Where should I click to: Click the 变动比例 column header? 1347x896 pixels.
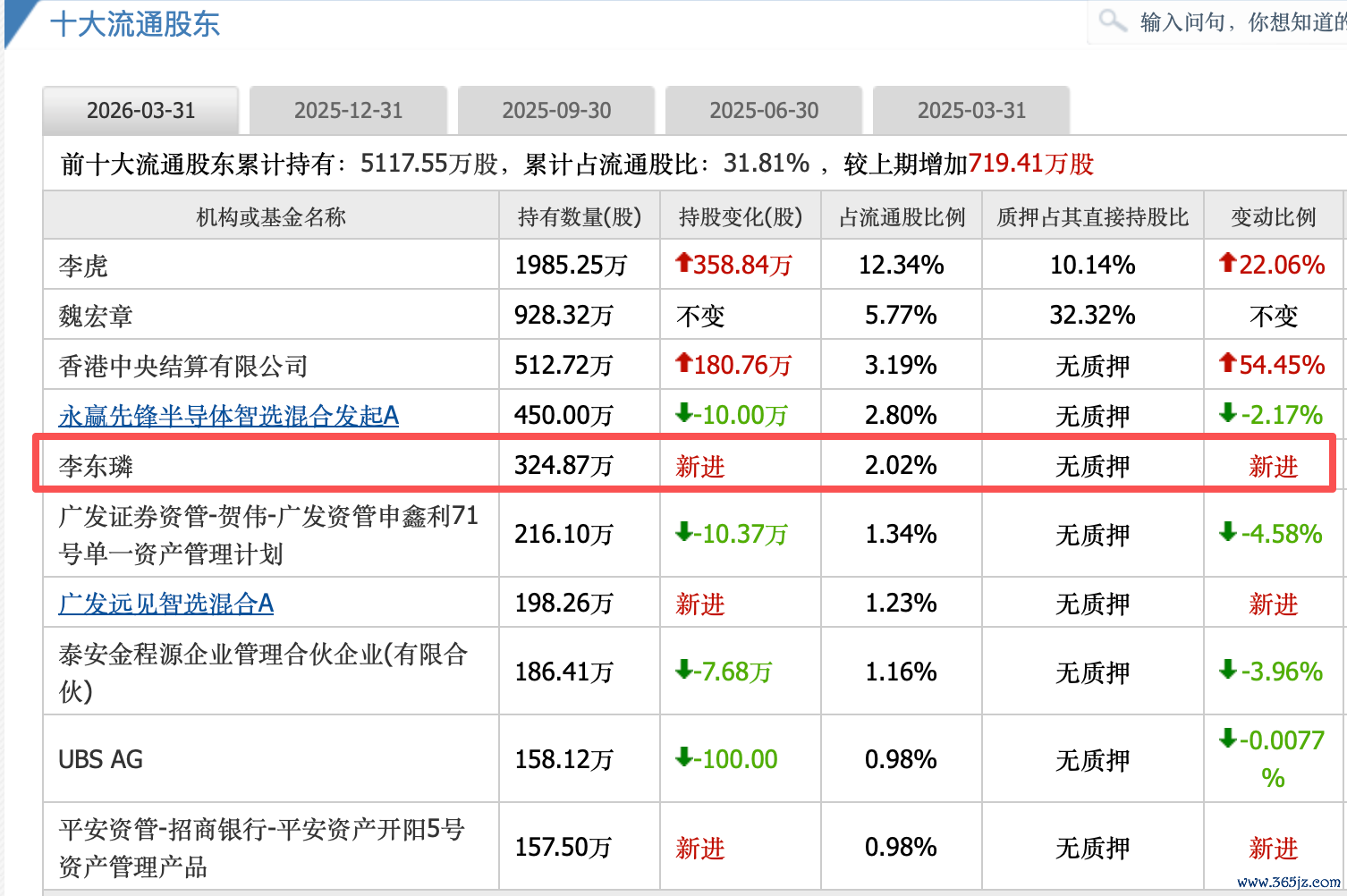tap(1274, 216)
